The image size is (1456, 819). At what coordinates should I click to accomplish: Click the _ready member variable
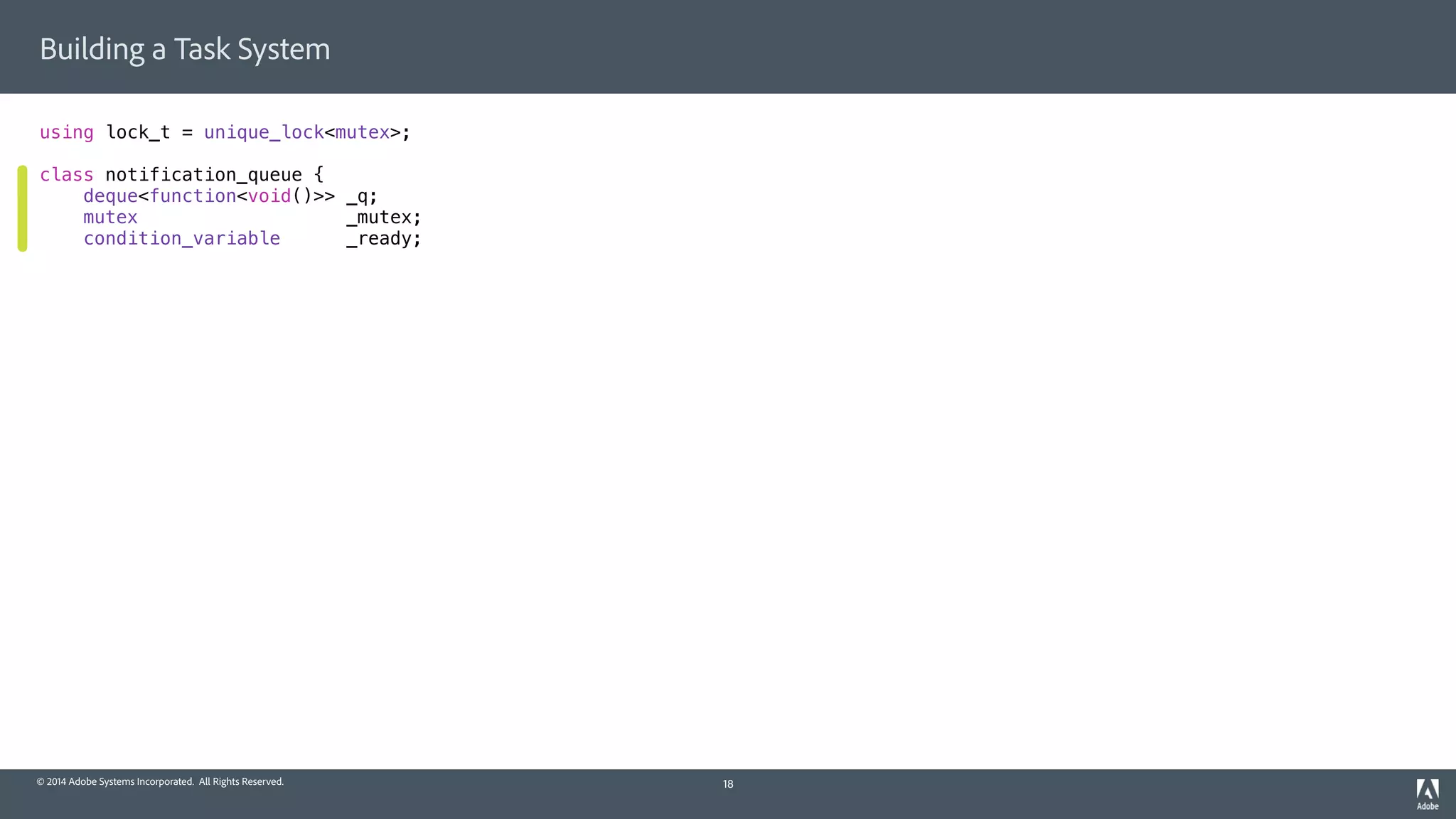pos(379,239)
